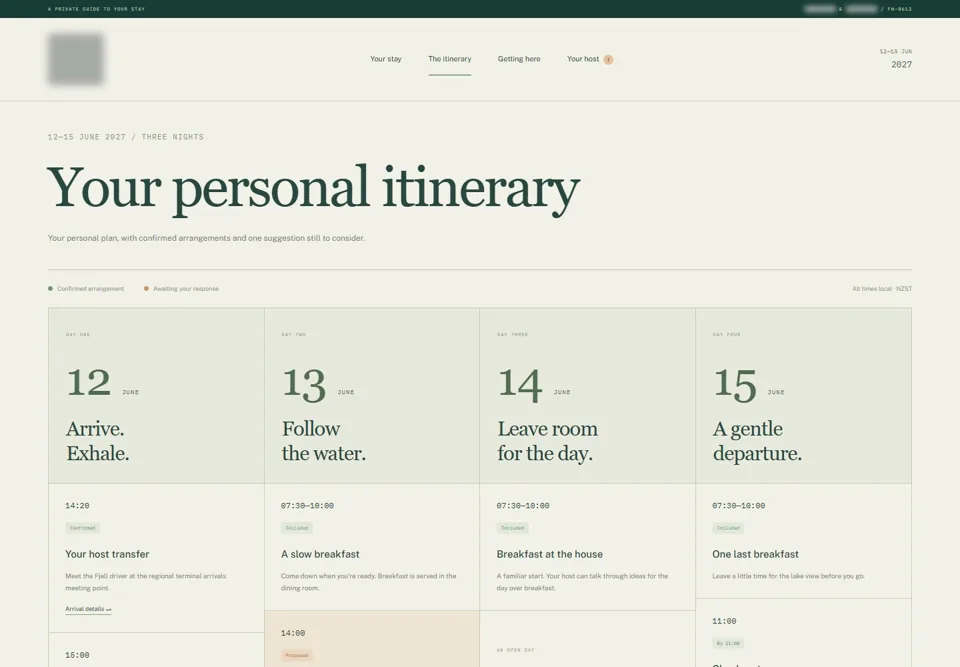Click the Leave a little time for the lake view text
Image resolution: width=960 pixels, height=667 pixels.
788,576
